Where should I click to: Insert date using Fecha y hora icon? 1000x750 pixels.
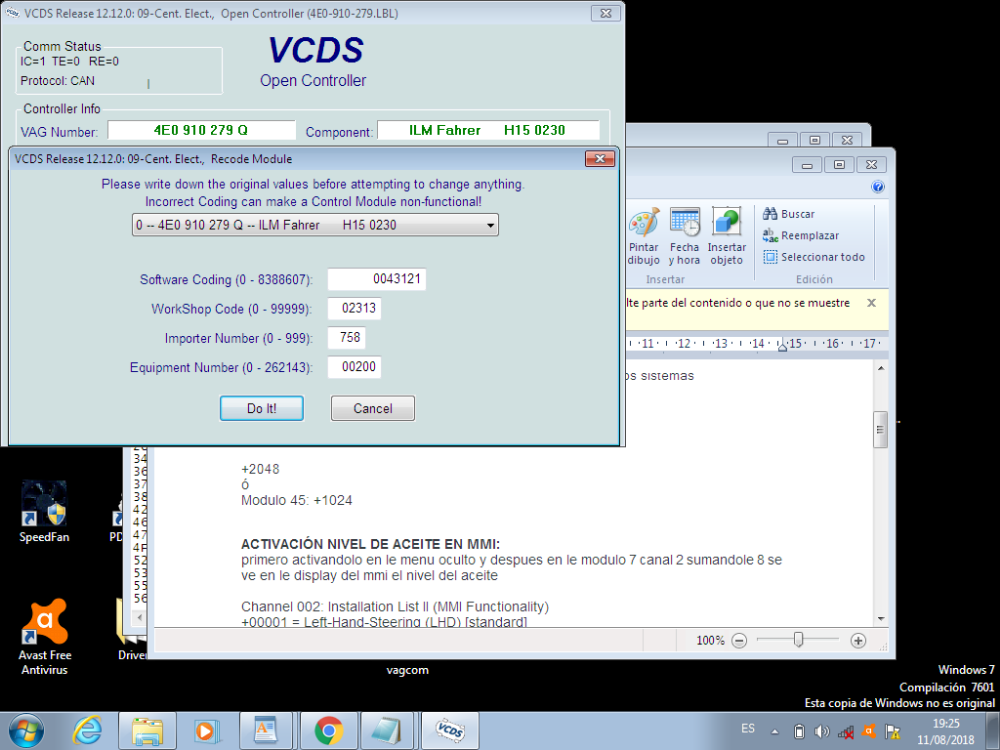pyautogui.click(x=684, y=236)
